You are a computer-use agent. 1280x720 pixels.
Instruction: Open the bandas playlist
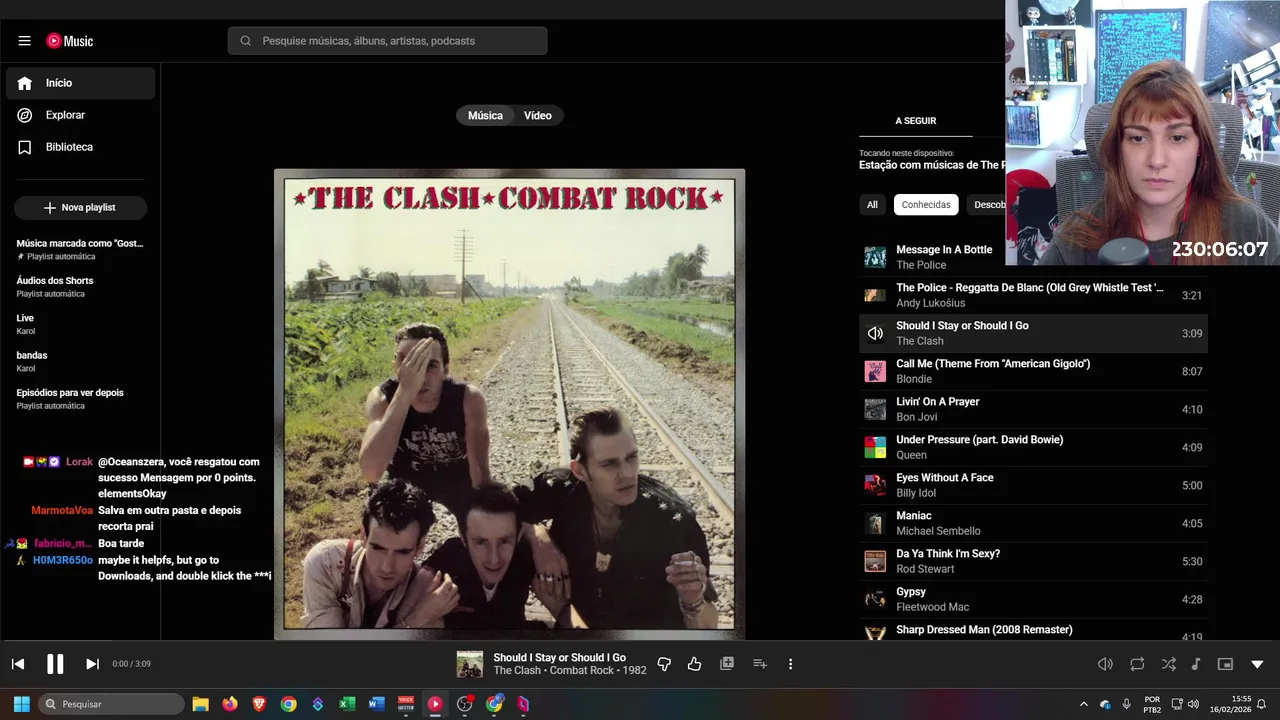coord(80,361)
